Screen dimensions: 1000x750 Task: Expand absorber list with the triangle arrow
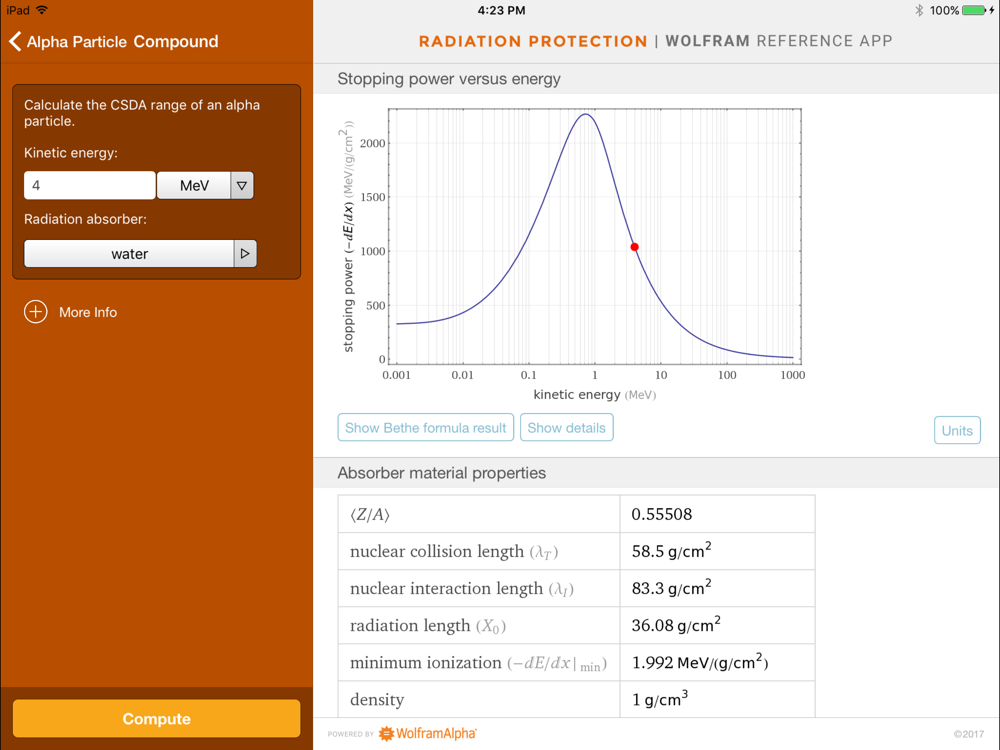245,254
